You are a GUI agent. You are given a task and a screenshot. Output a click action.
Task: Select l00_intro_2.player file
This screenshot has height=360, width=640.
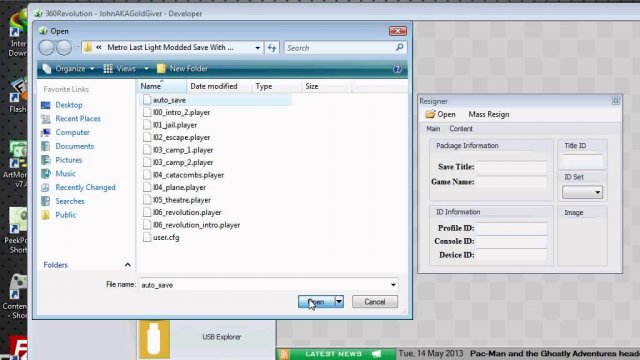(181, 112)
